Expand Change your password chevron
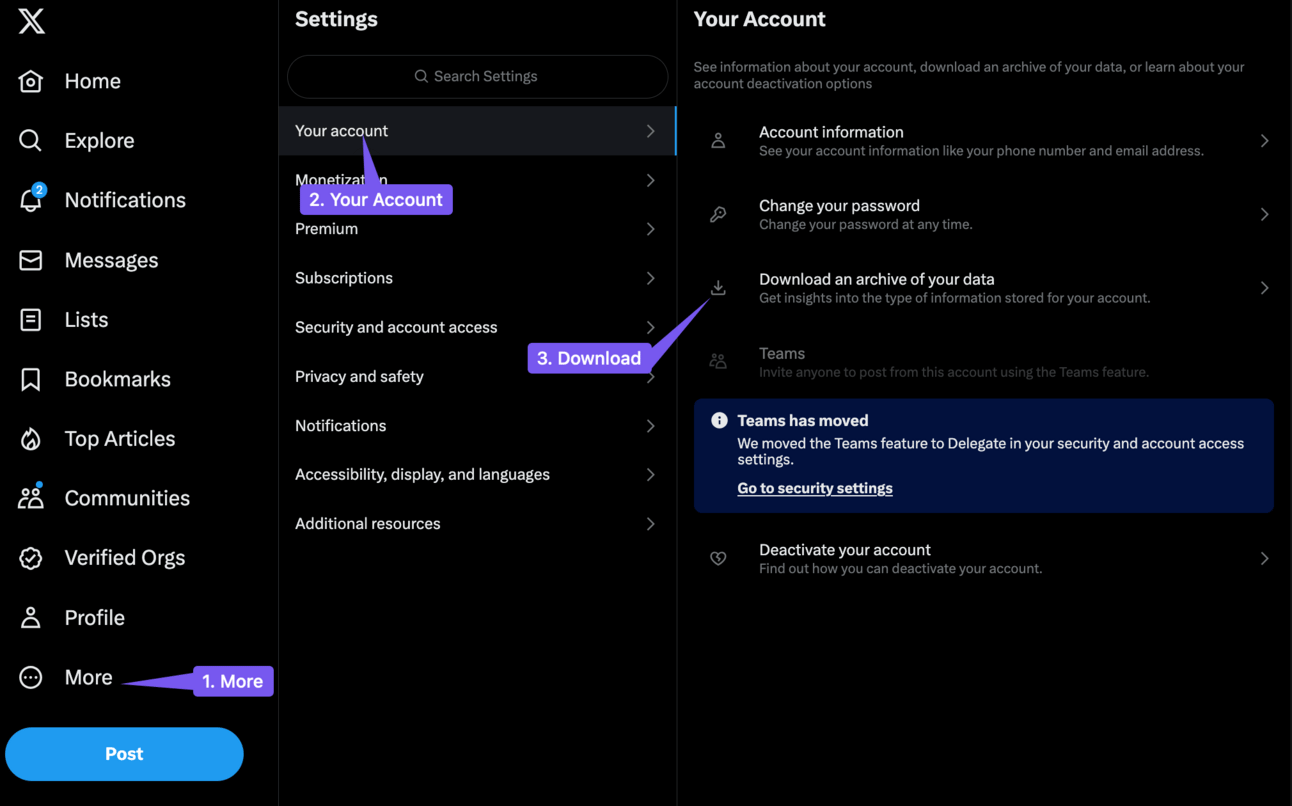 coord(1264,214)
